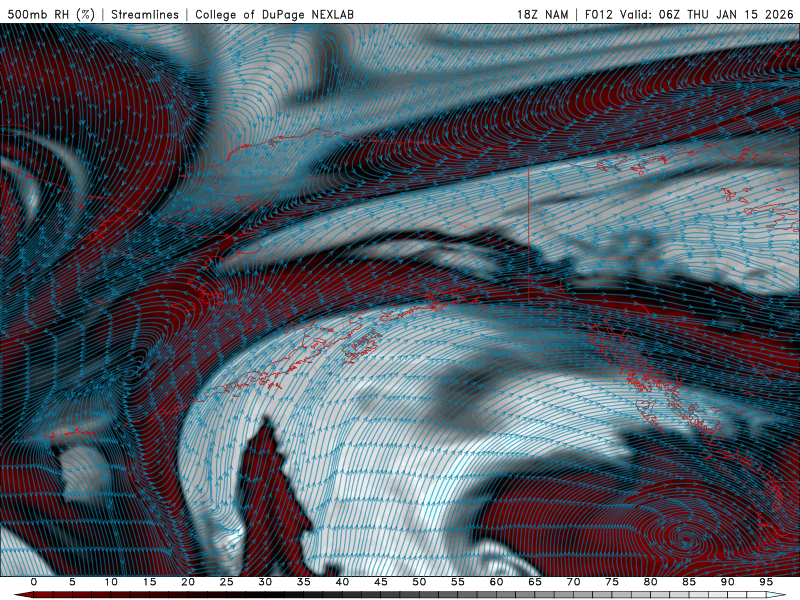The image size is (800, 600).
Task: Click the "35" label on color scale
Action: (304, 582)
